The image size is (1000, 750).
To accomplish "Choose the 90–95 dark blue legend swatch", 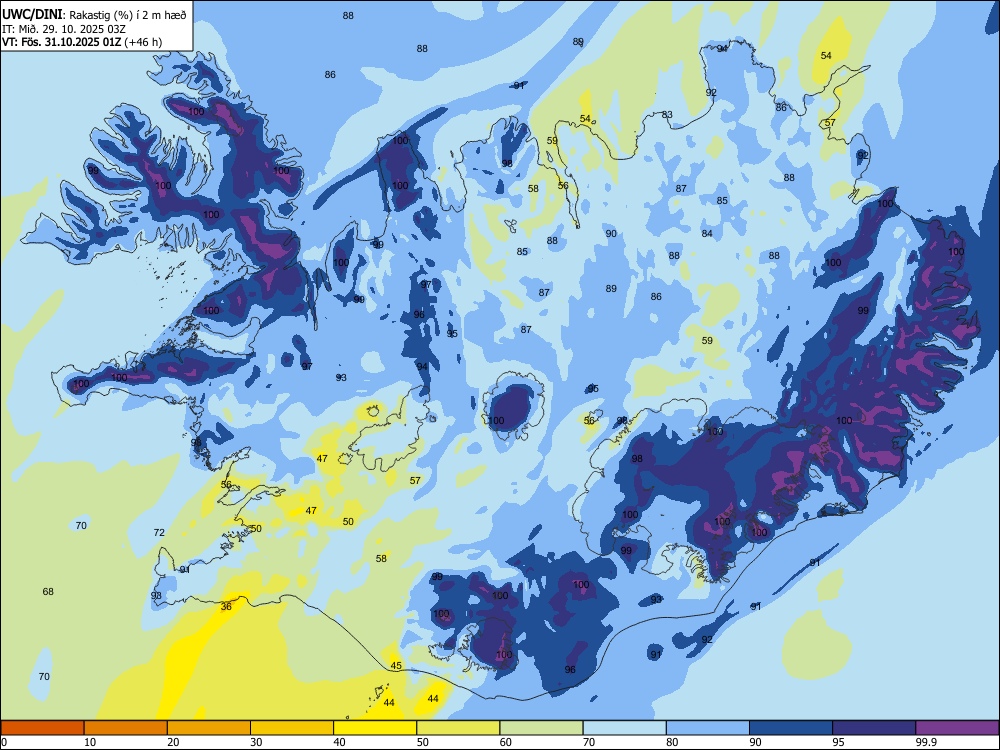I will pyautogui.click(x=791, y=728).
